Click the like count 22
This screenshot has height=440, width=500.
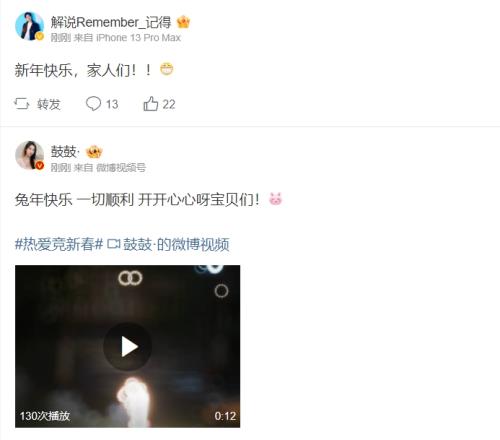pos(169,104)
